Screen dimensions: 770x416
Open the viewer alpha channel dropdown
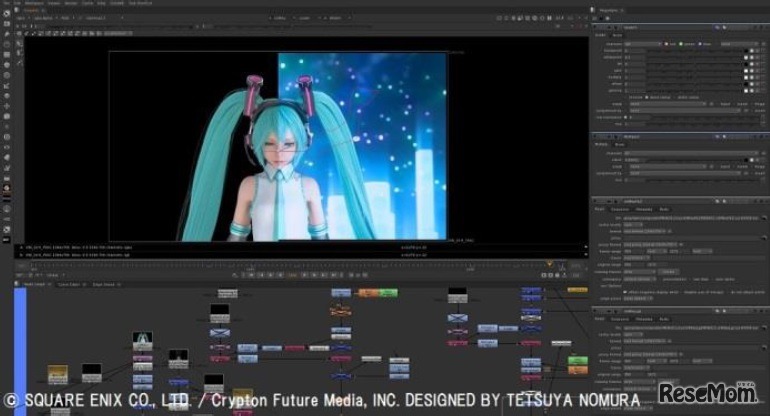tap(44, 18)
